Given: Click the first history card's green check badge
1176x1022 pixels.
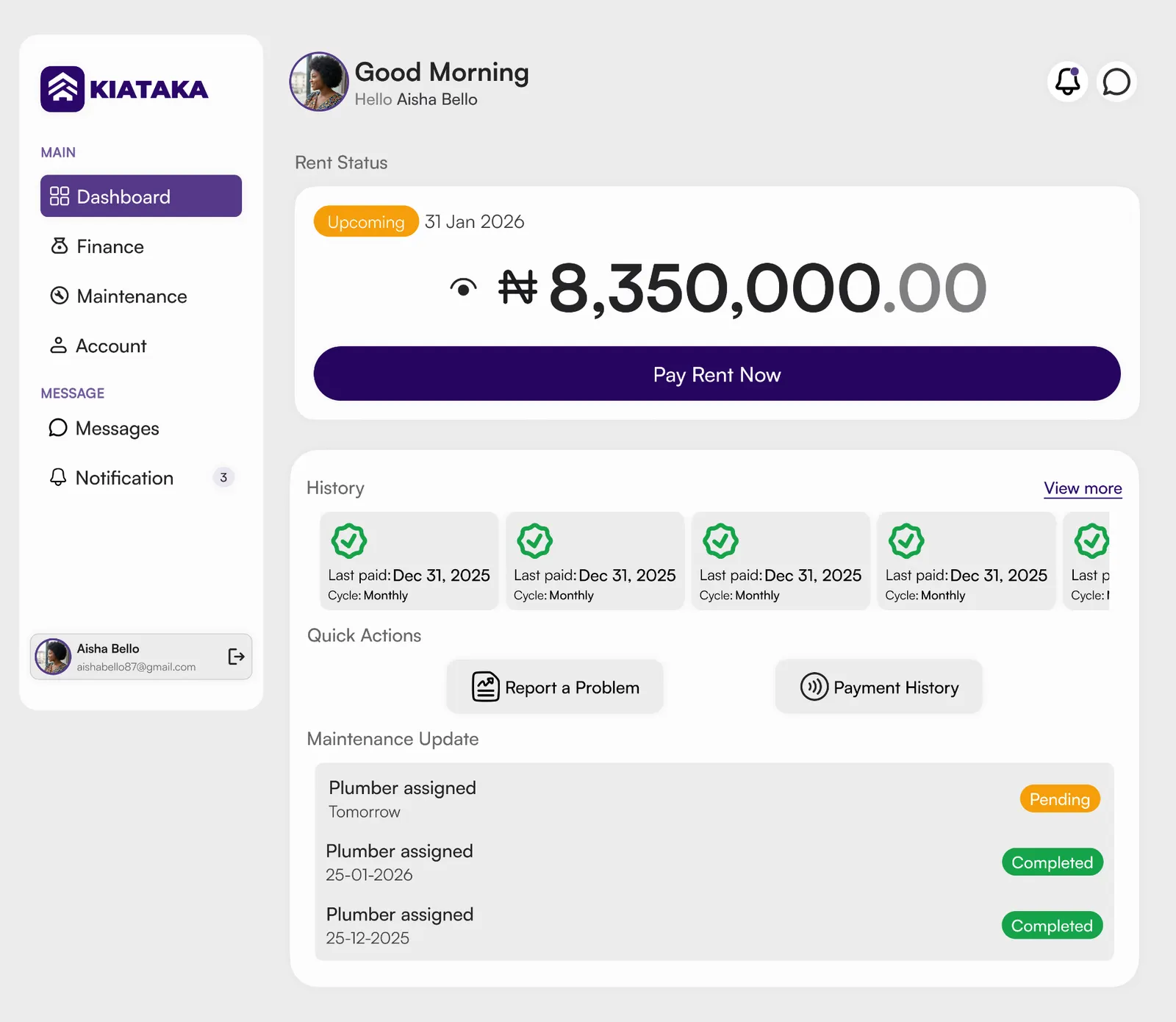Looking at the screenshot, I should point(349,541).
